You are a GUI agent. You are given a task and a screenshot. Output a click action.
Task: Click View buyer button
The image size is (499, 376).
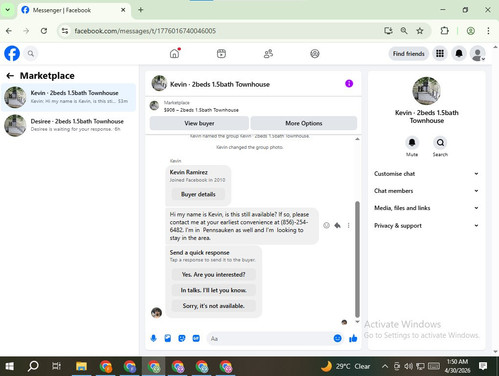pyautogui.click(x=199, y=123)
